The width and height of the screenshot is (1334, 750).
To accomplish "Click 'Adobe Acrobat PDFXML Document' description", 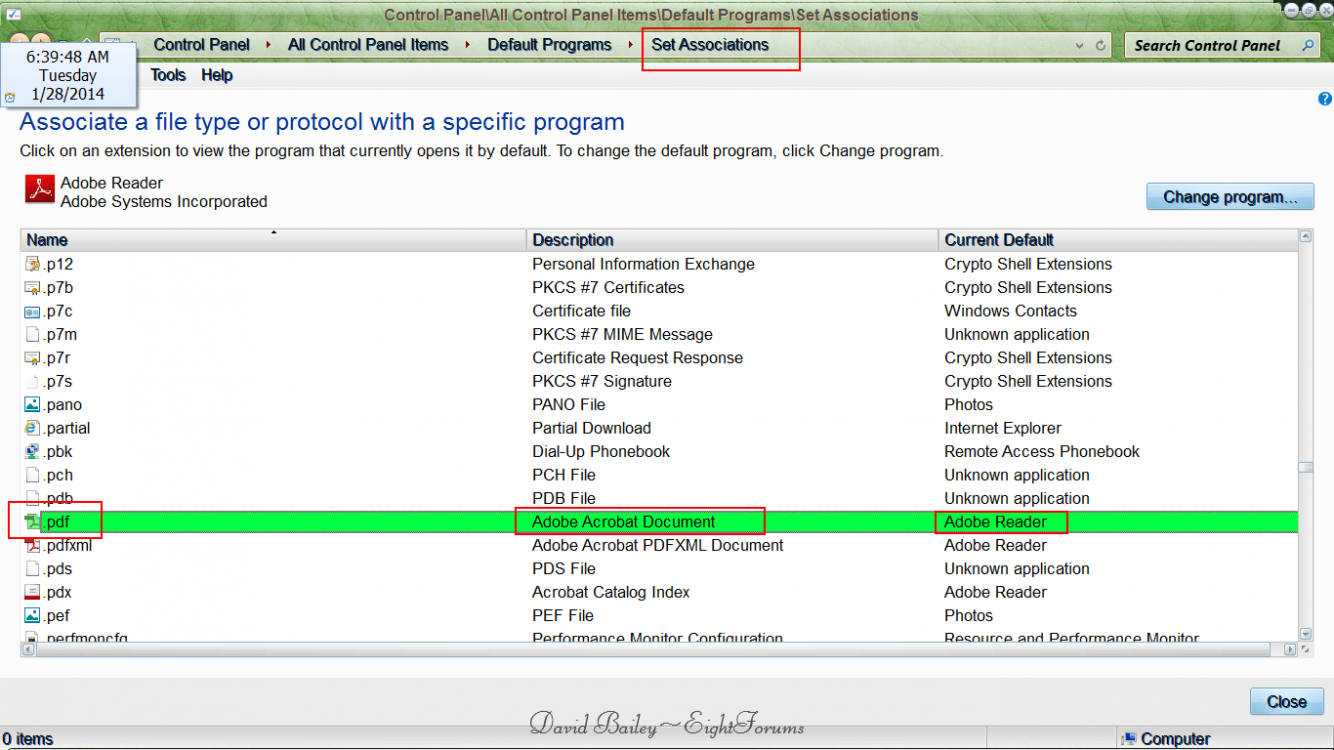I will [658, 545].
